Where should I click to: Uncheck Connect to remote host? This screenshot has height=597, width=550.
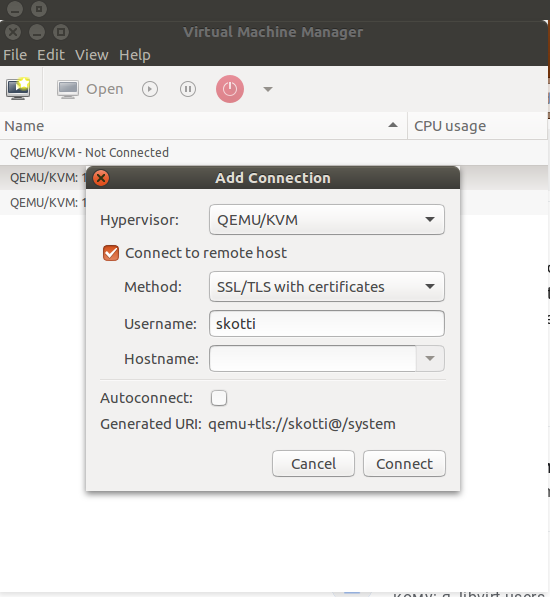pos(111,253)
